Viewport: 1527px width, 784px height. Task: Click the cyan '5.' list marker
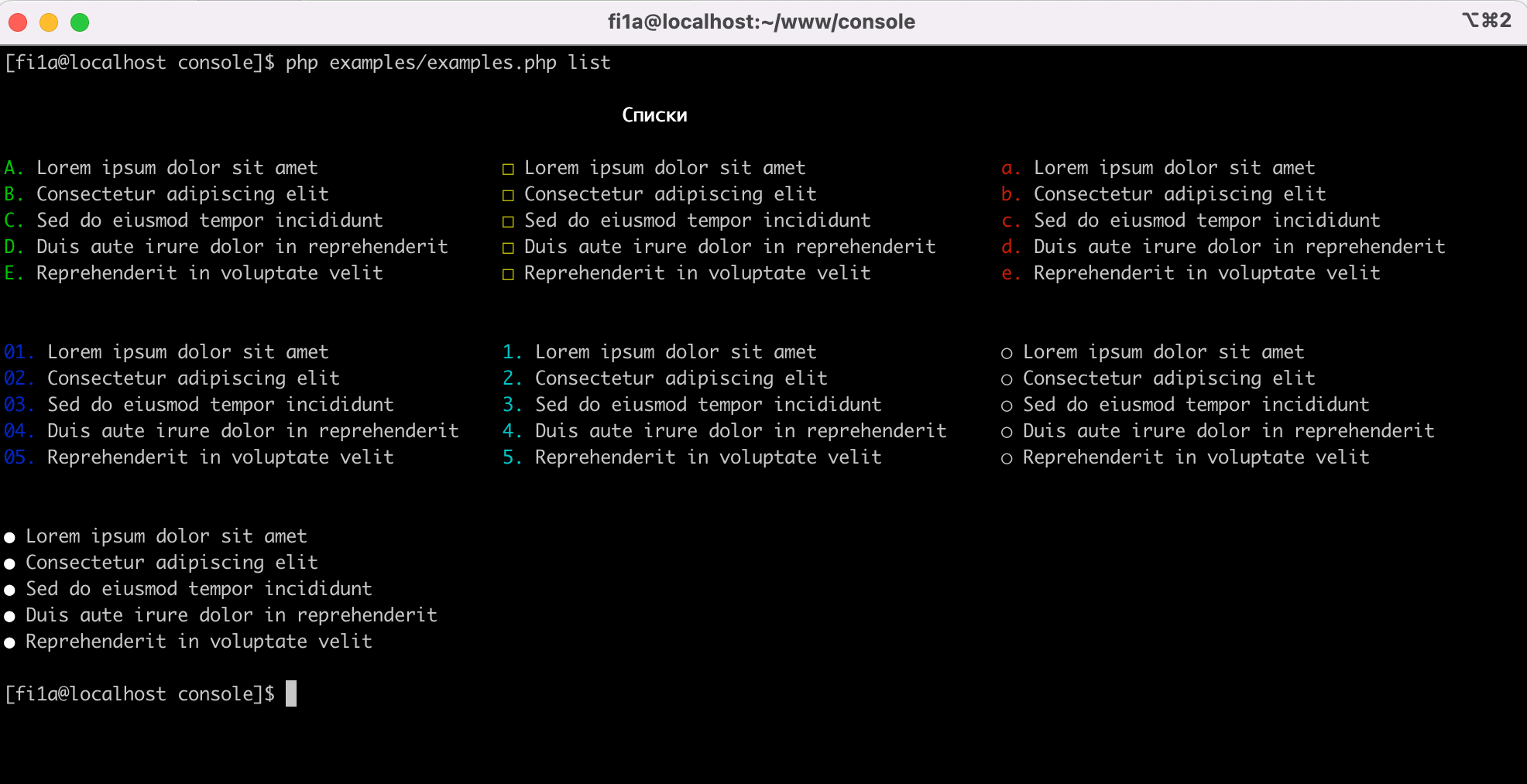513,457
